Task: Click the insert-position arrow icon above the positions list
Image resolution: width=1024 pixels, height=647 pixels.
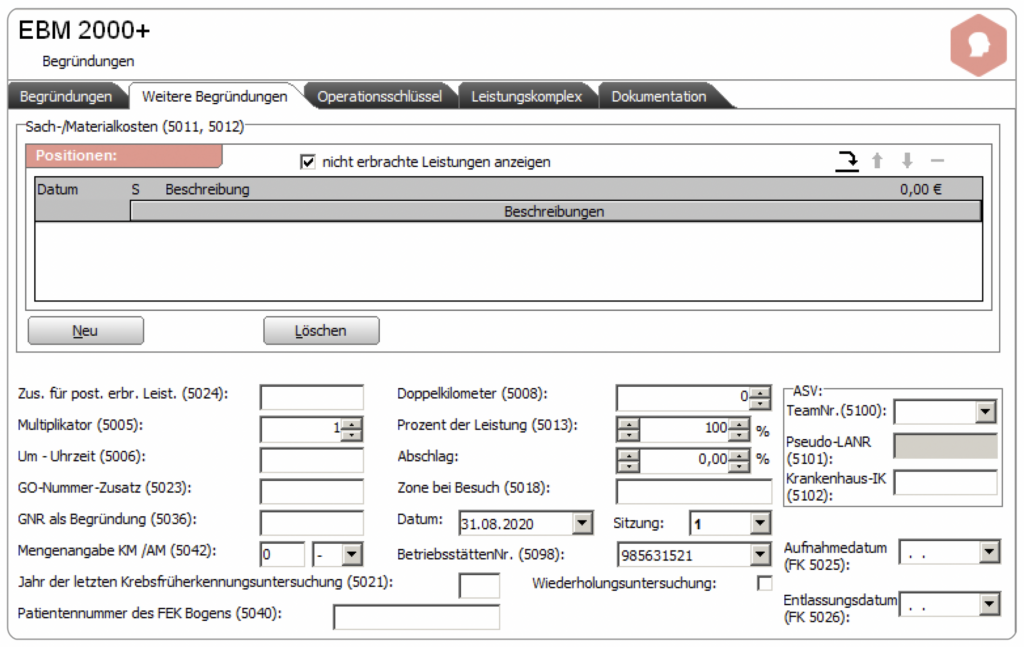Action: 847,161
